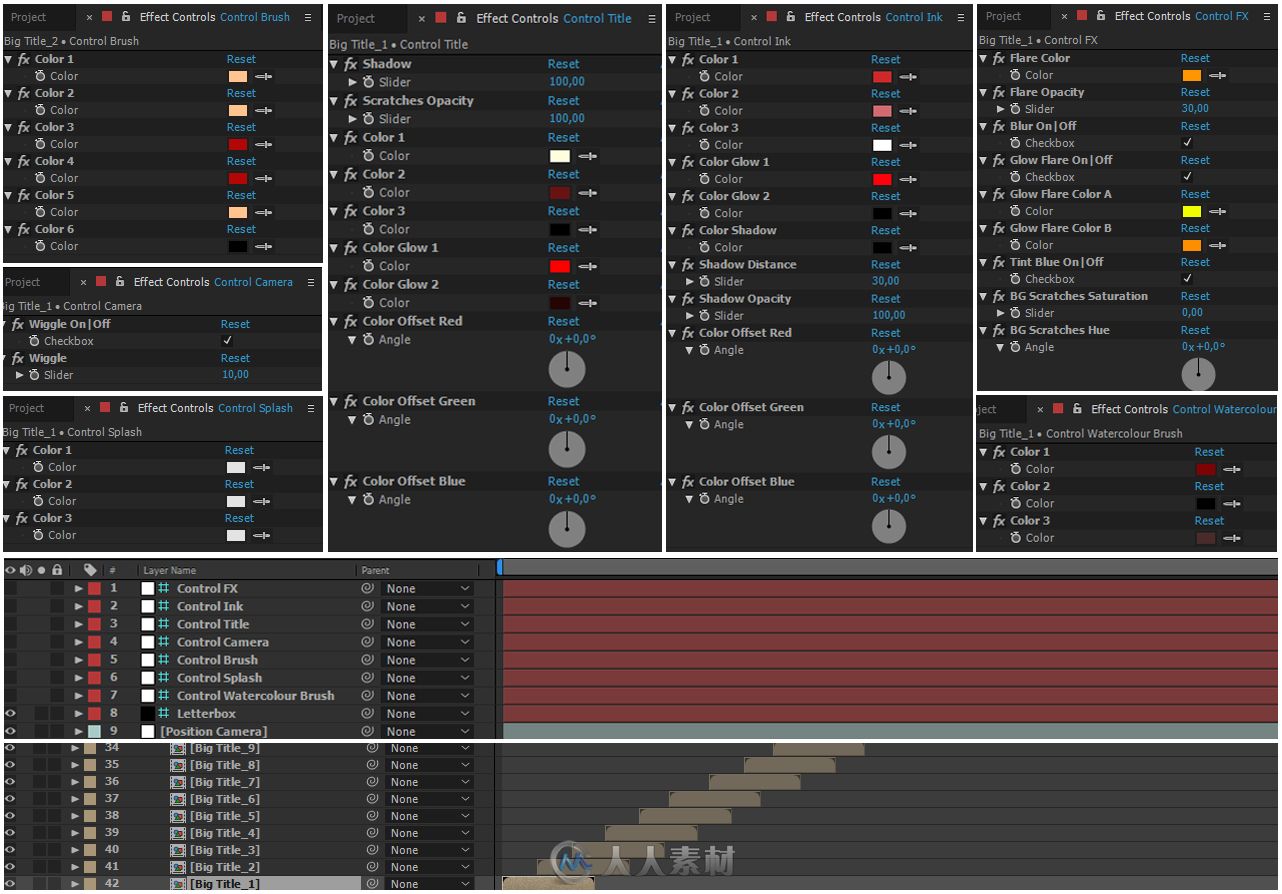Click the current time indicator in the timeline
This screenshot has height=894, width=1282.
click(499, 567)
